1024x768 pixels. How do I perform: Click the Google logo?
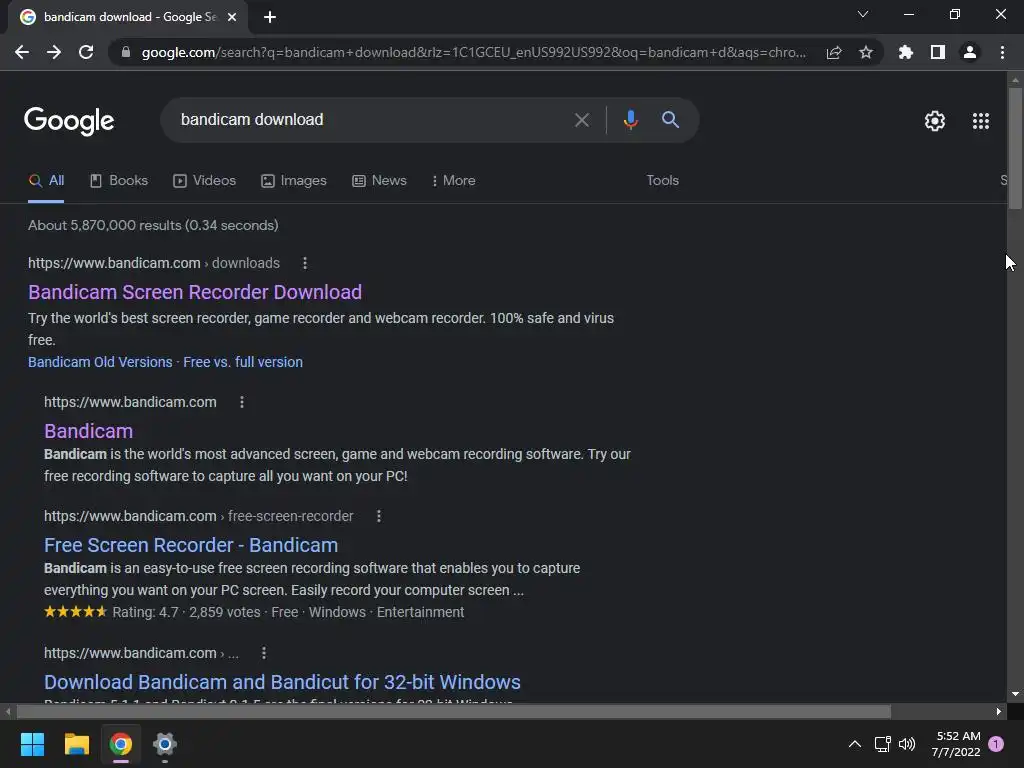click(x=69, y=121)
